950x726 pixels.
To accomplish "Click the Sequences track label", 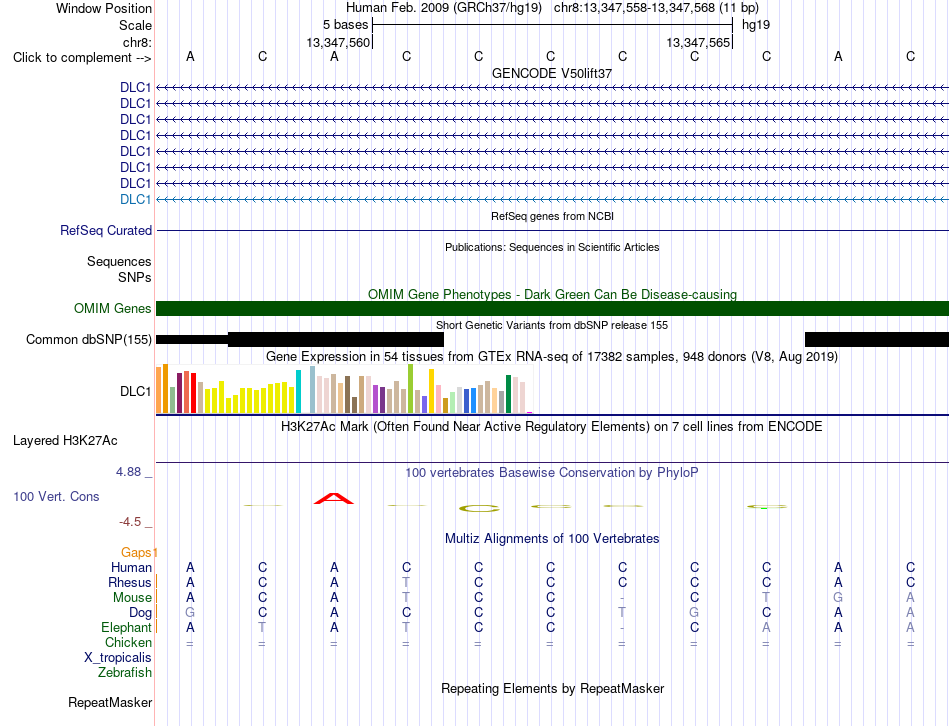I will pyautogui.click(x=119, y=261).
